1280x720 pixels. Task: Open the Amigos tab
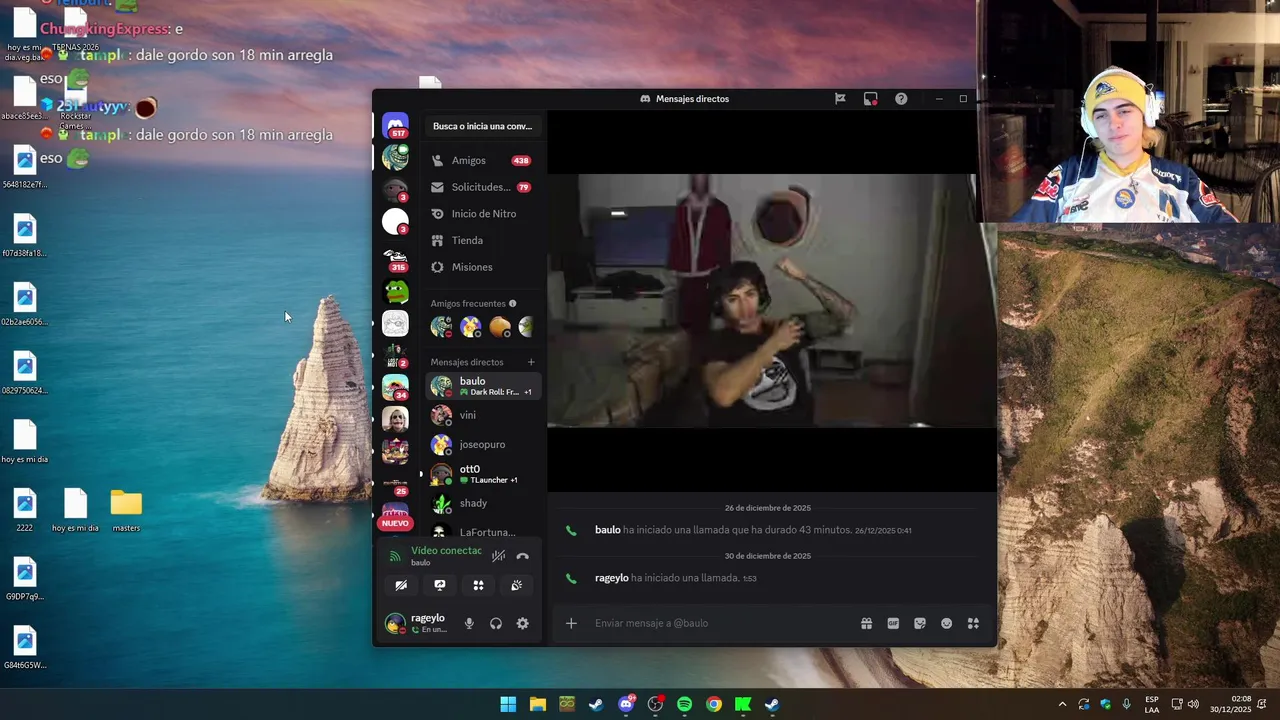click(481, 160)
